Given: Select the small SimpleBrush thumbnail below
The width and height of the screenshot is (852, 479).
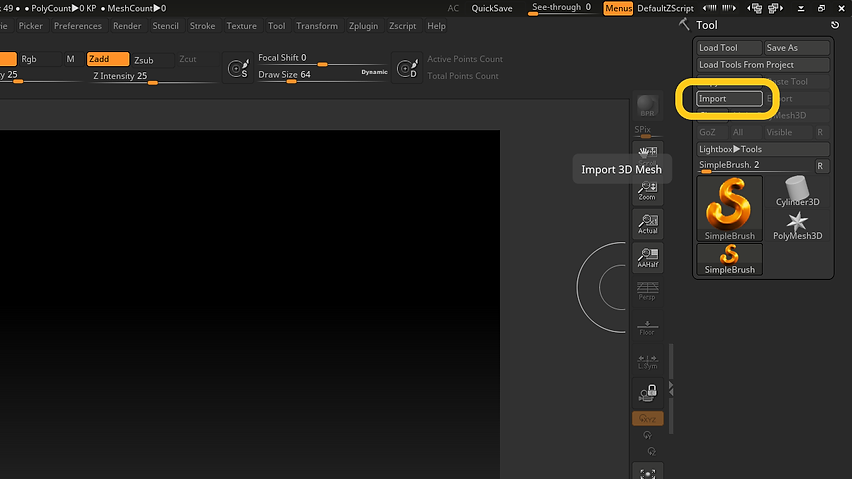Looking at the screenshot, I should (x=730, y=259).
